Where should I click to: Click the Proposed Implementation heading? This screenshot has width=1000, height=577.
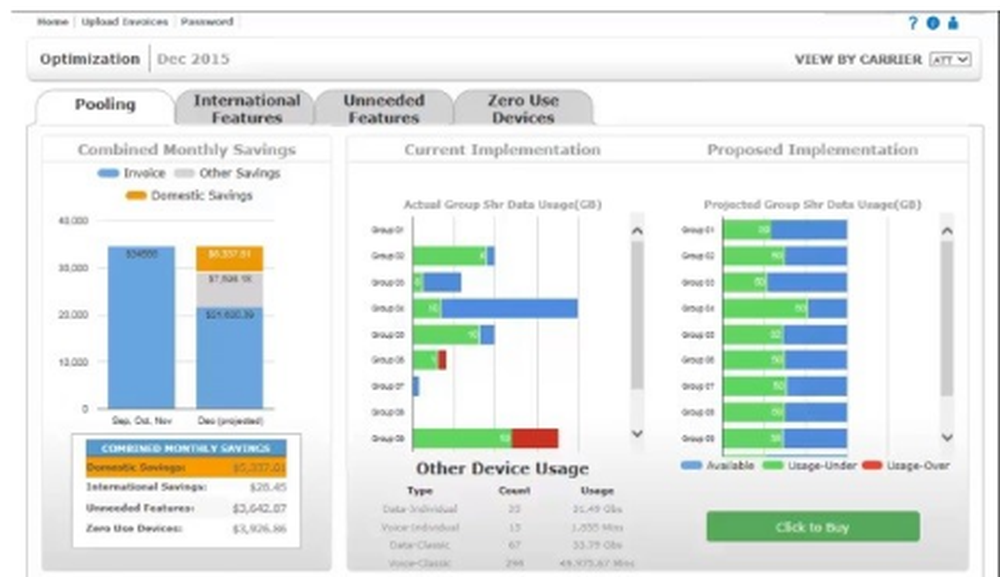point(812,150)
